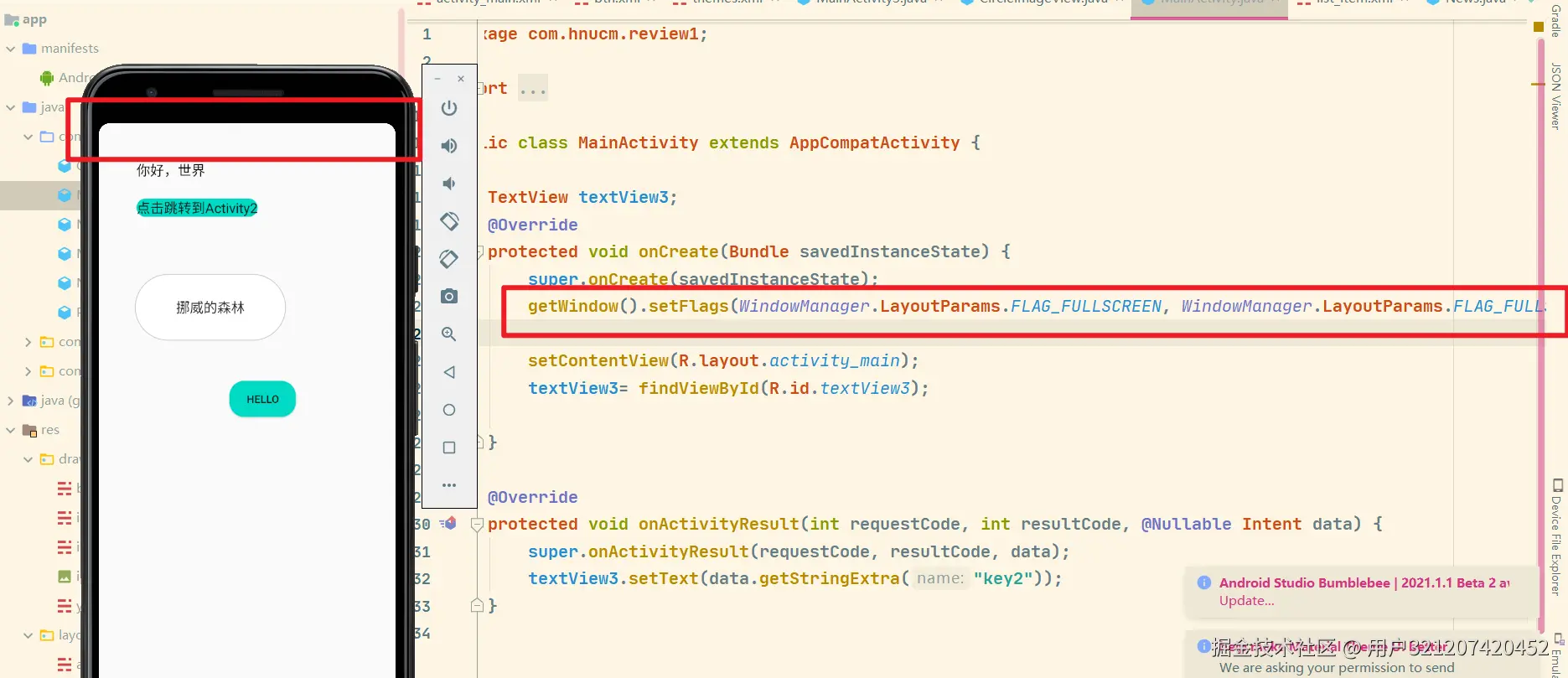Rotate the emulator right
Screen dimensions: 1568x678
coord(449,259)
